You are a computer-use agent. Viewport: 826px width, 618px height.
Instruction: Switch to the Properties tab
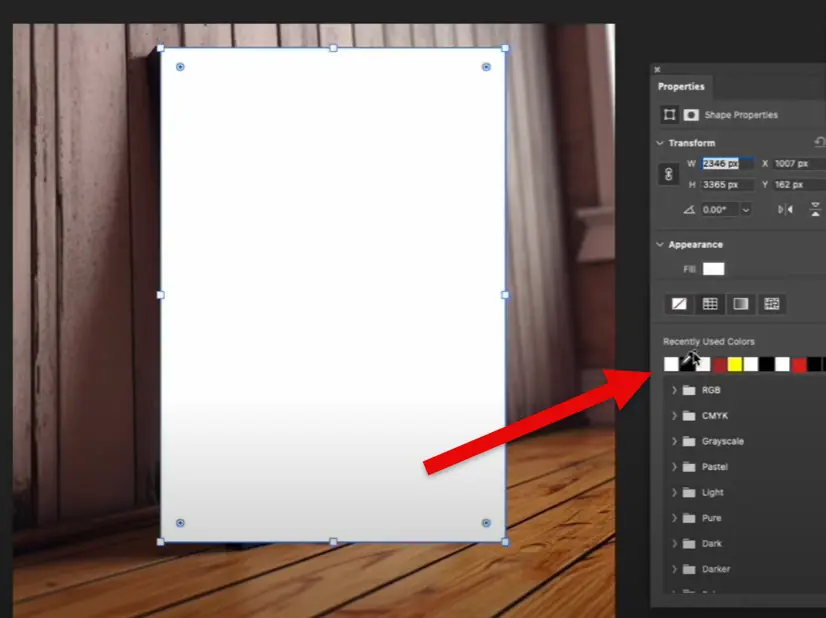(681, 87)
